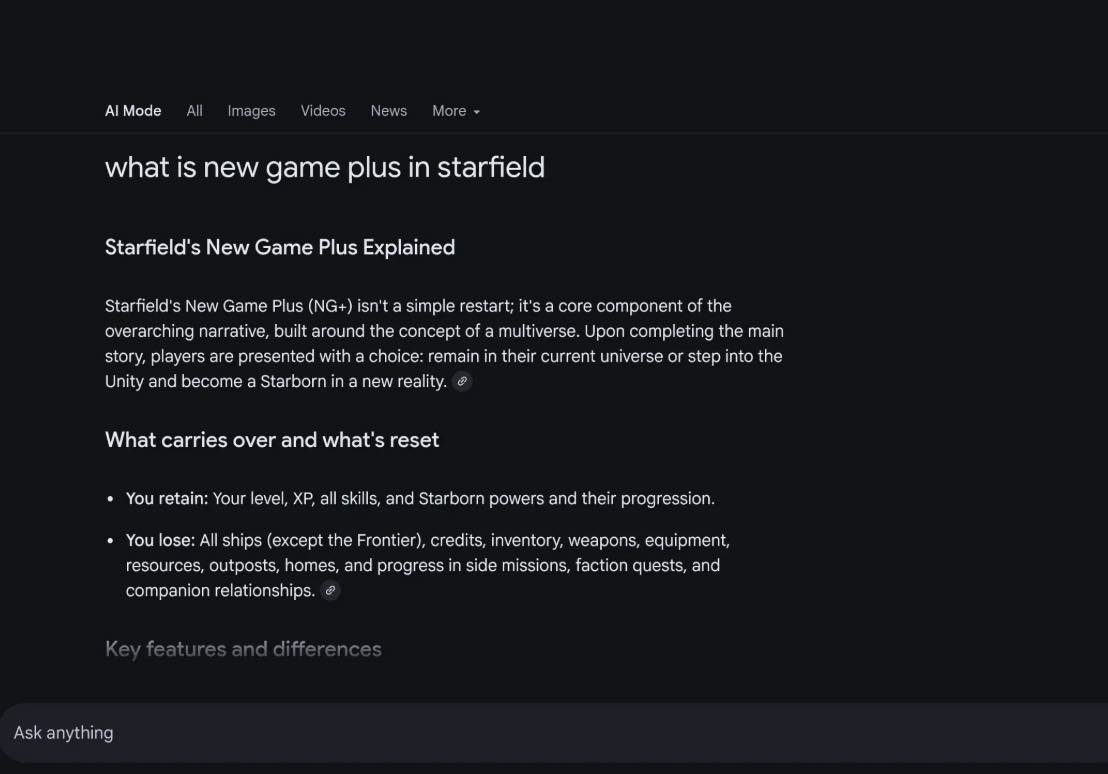Show News results tab

click(389, 111)
